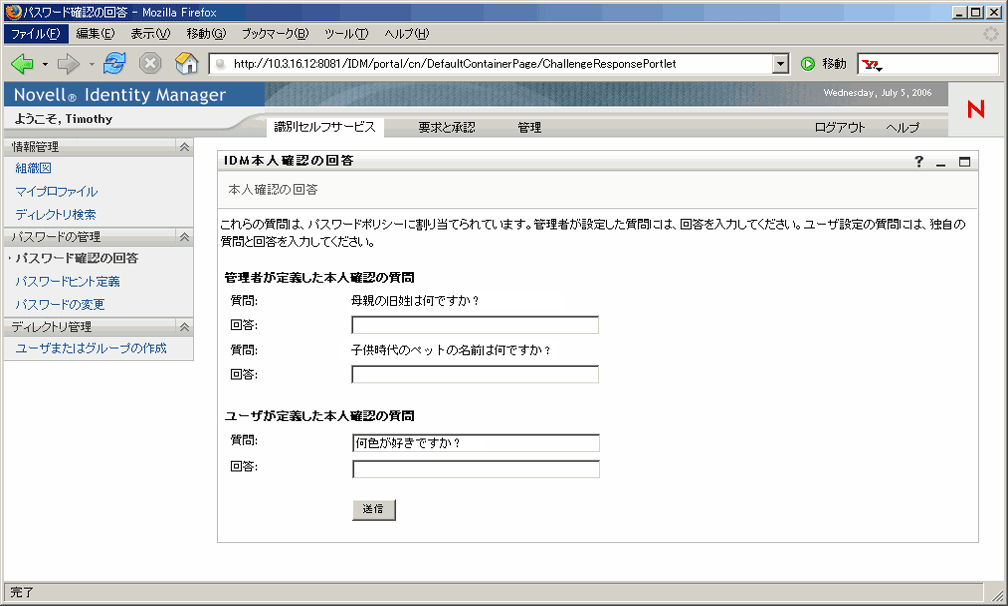
Task: Click the Forward arrow button
Action: 68,64
